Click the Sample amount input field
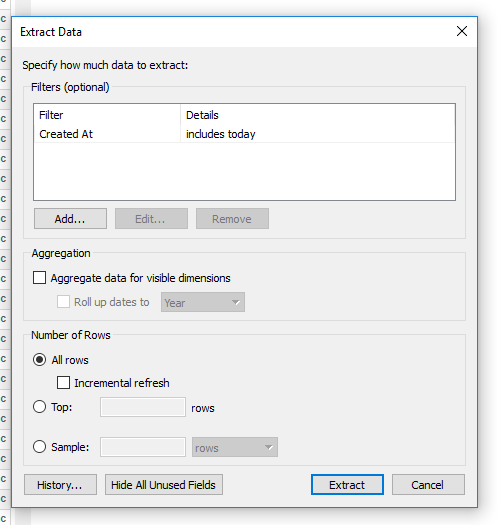The width and height of the screenshot is (497, 525). 143,447
